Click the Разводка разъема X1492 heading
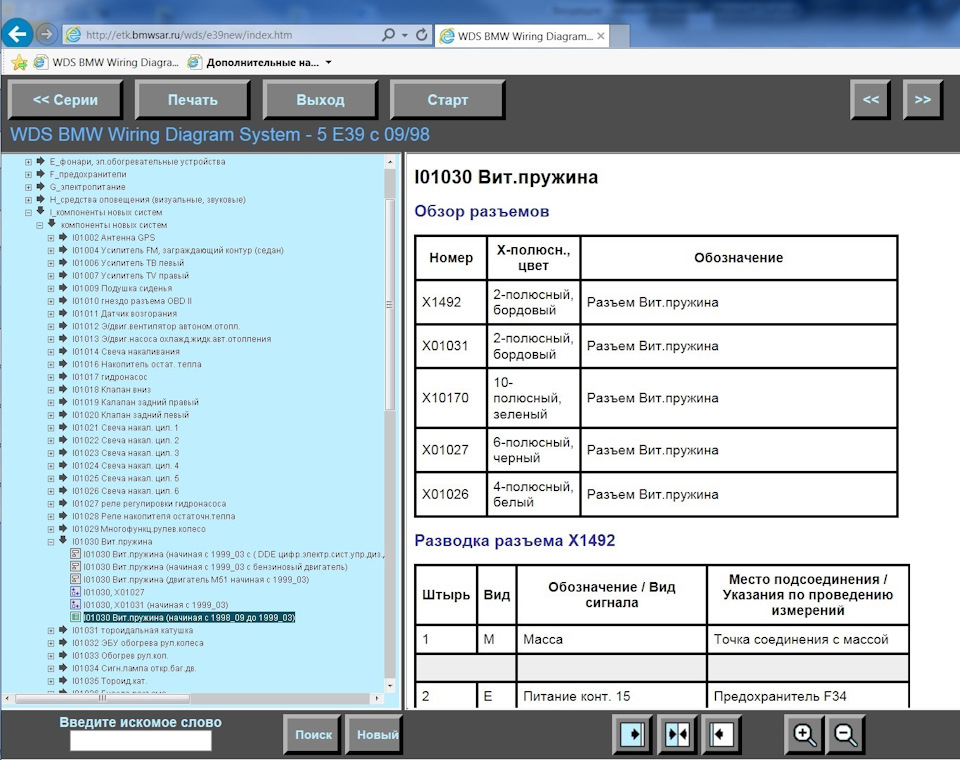The height and width of the screenshot is (760, 960). click(x=514, y=541)
